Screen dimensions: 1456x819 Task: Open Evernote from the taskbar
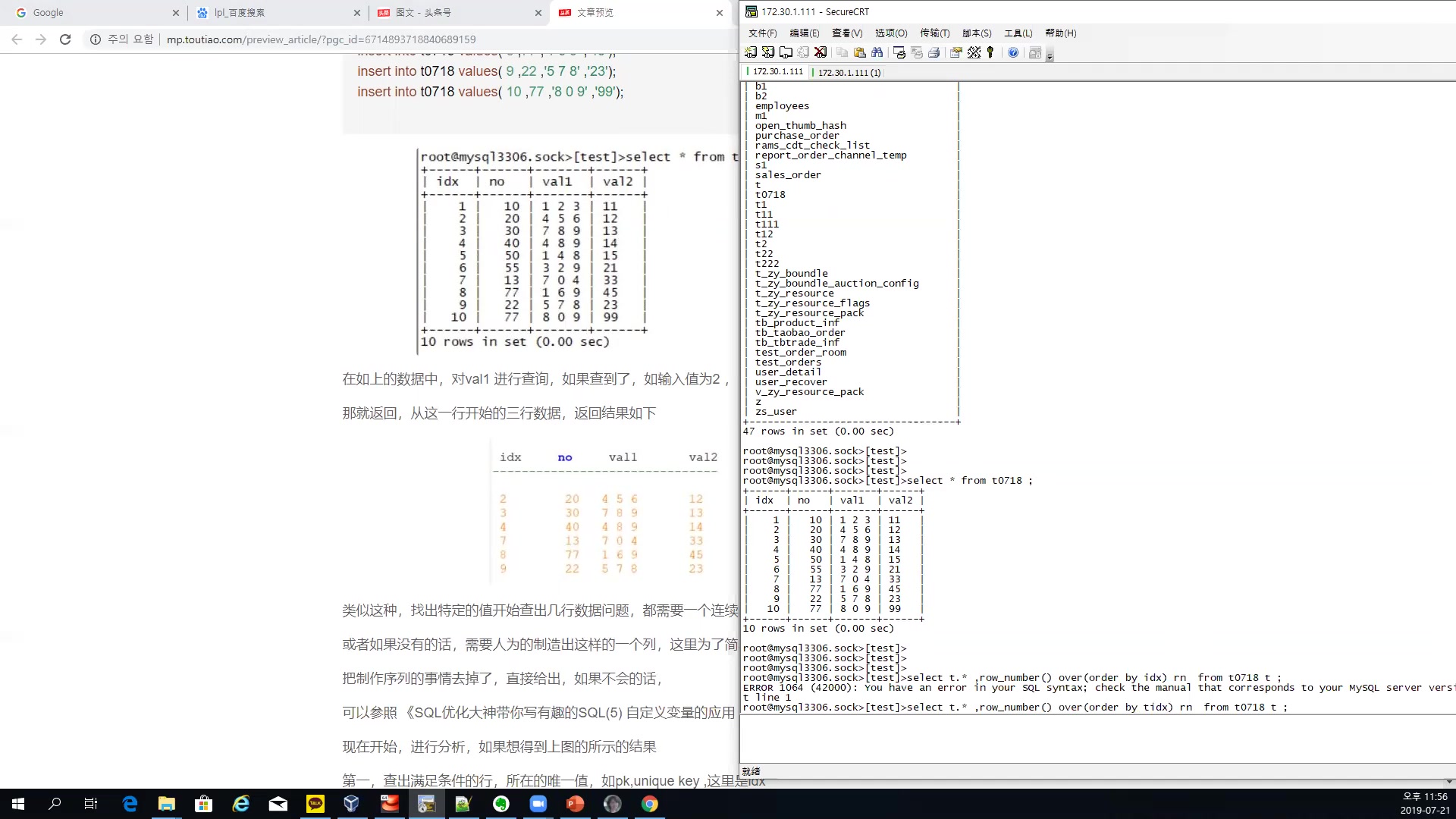click(501, 804)
